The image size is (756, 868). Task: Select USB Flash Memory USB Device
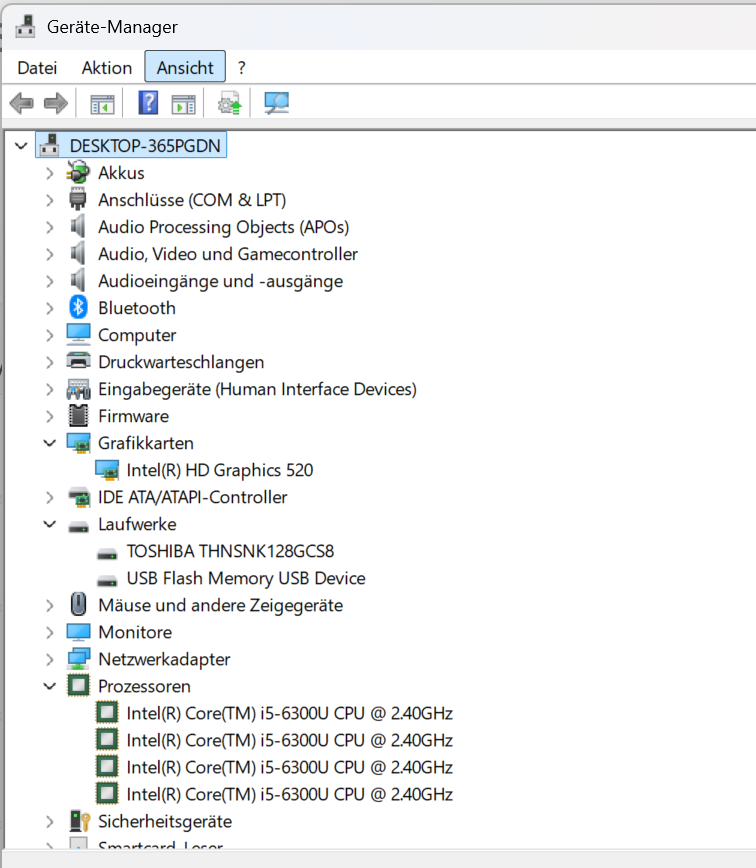246,578
